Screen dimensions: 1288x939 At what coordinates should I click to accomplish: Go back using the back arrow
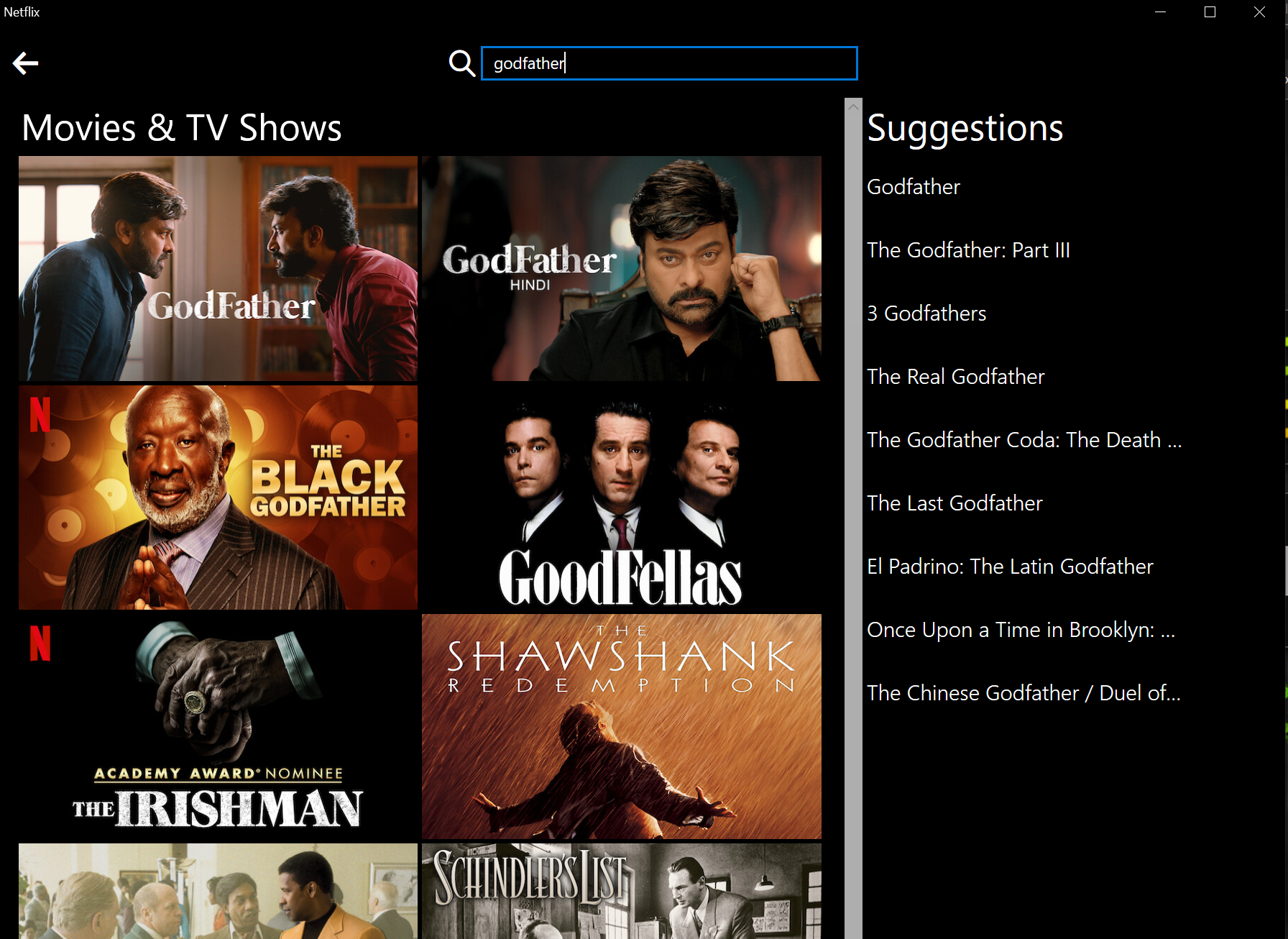point(25,63)
